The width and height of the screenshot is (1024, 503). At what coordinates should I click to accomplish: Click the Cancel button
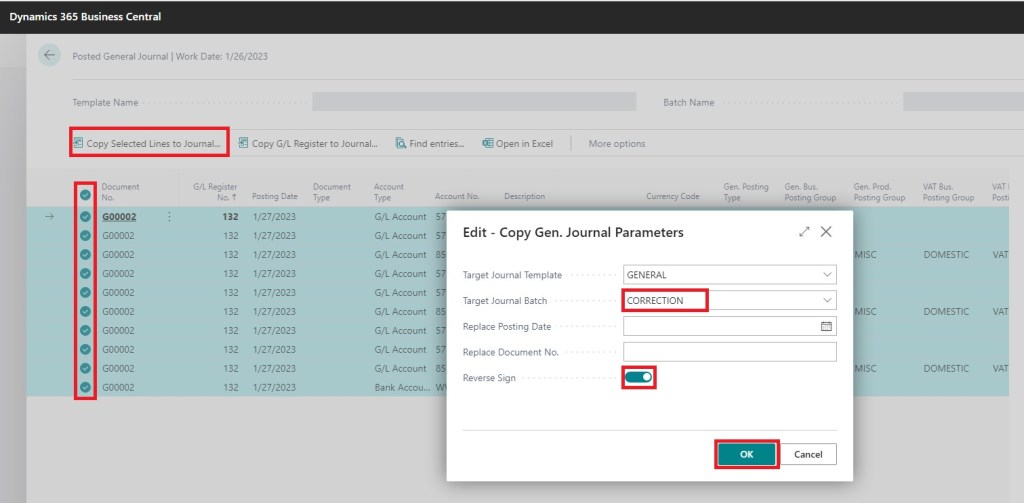807,454
